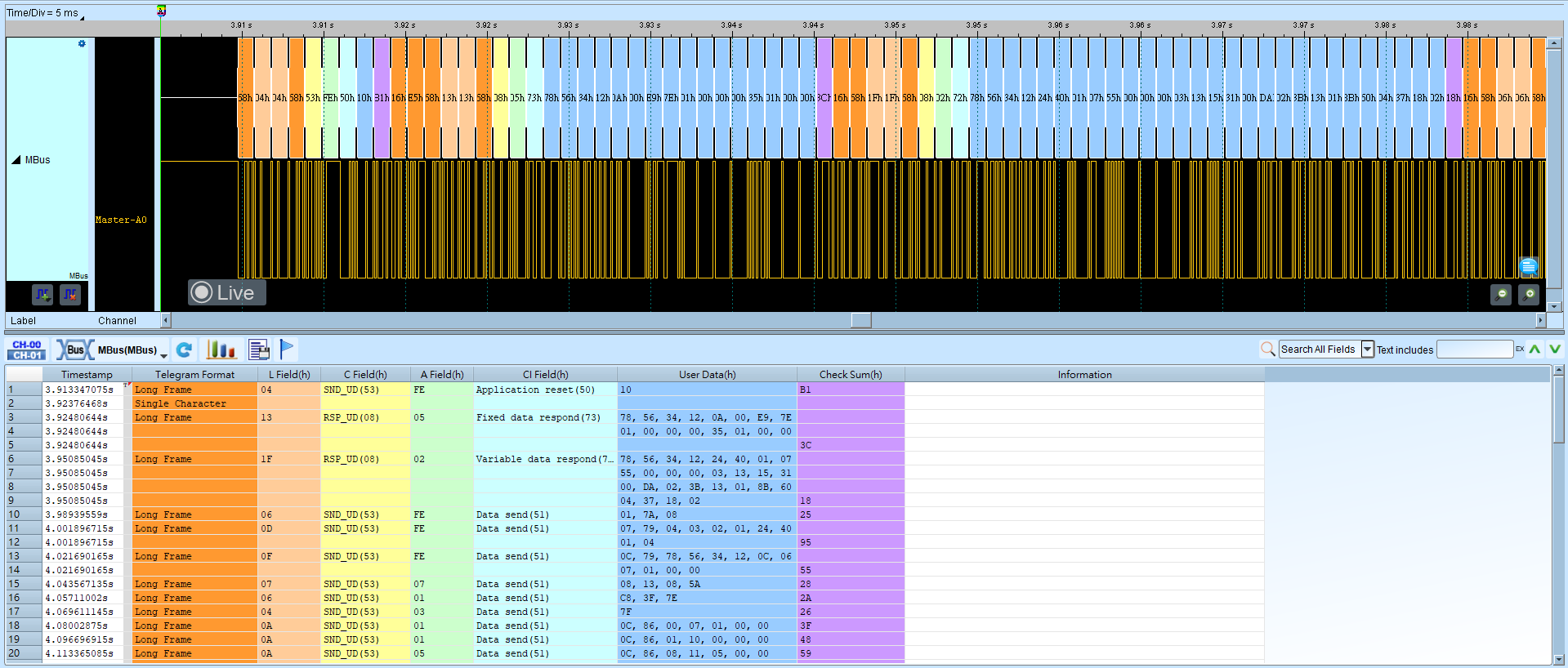Select the 'Single Character' telegram row
Viewport: 1568px width, 668px height.
tap(181, 403)
